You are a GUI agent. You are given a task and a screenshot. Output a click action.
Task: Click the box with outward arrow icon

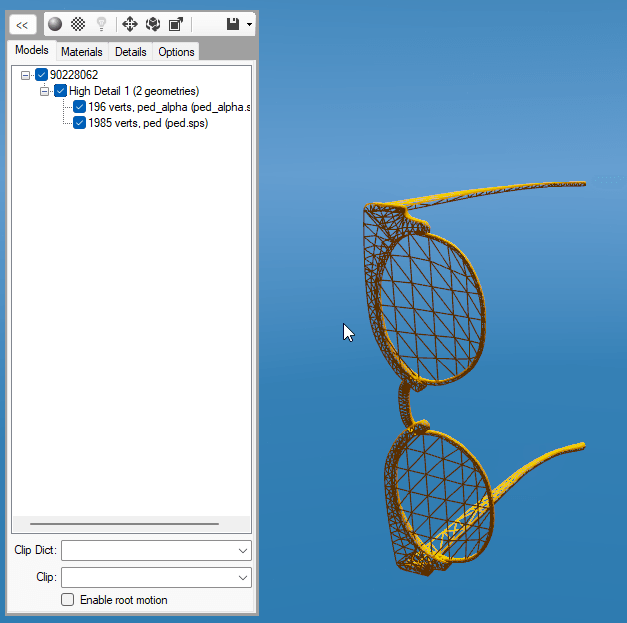pos(176,24)
